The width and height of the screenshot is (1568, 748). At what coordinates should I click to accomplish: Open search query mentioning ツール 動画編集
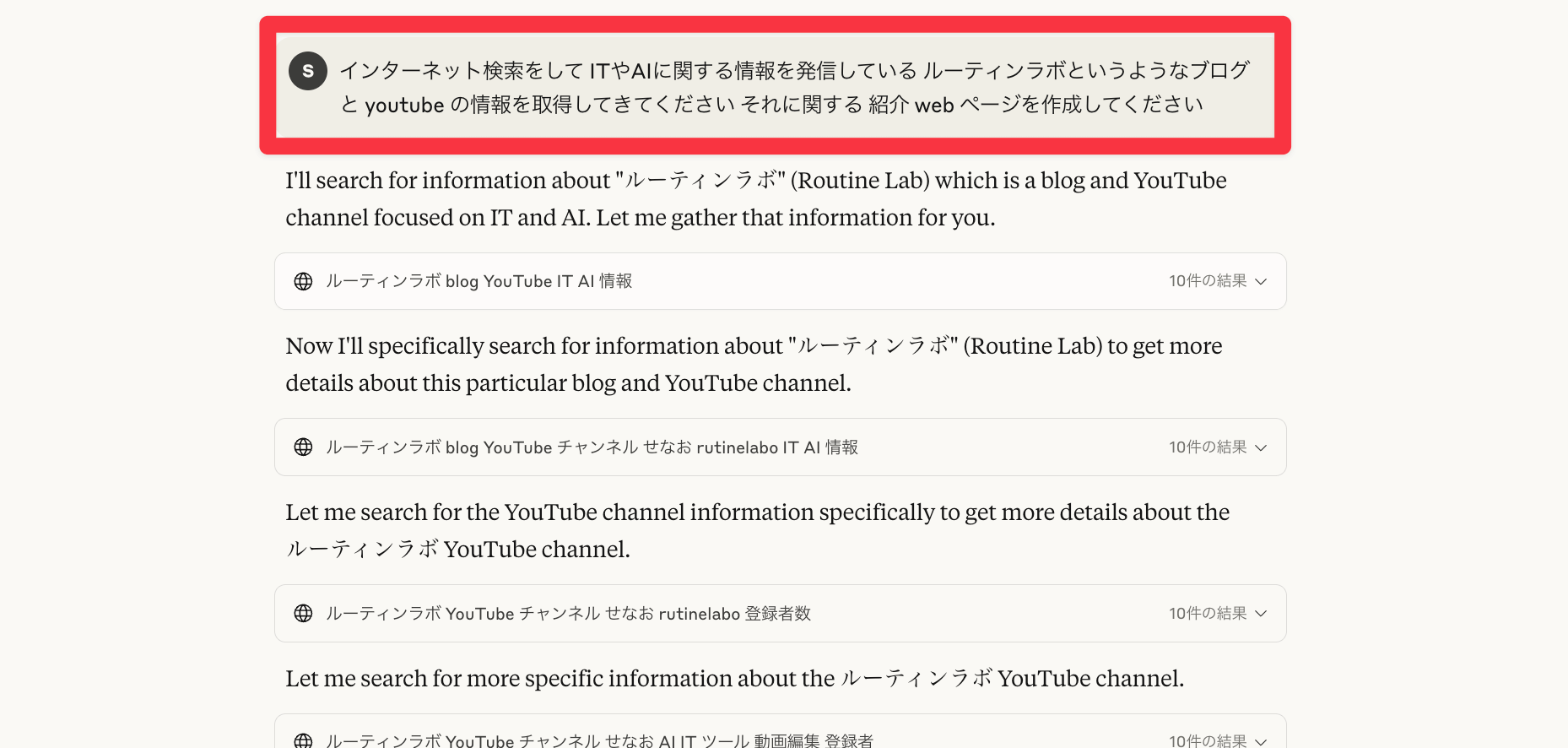point(599,740)
